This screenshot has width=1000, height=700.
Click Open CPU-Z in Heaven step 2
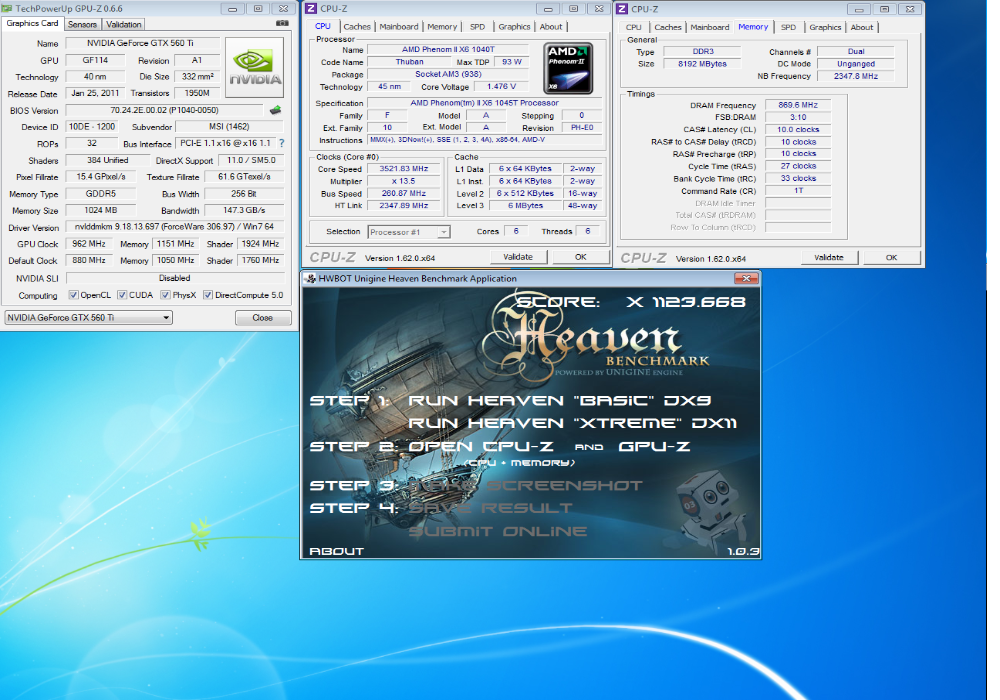(x=481, y=446)
